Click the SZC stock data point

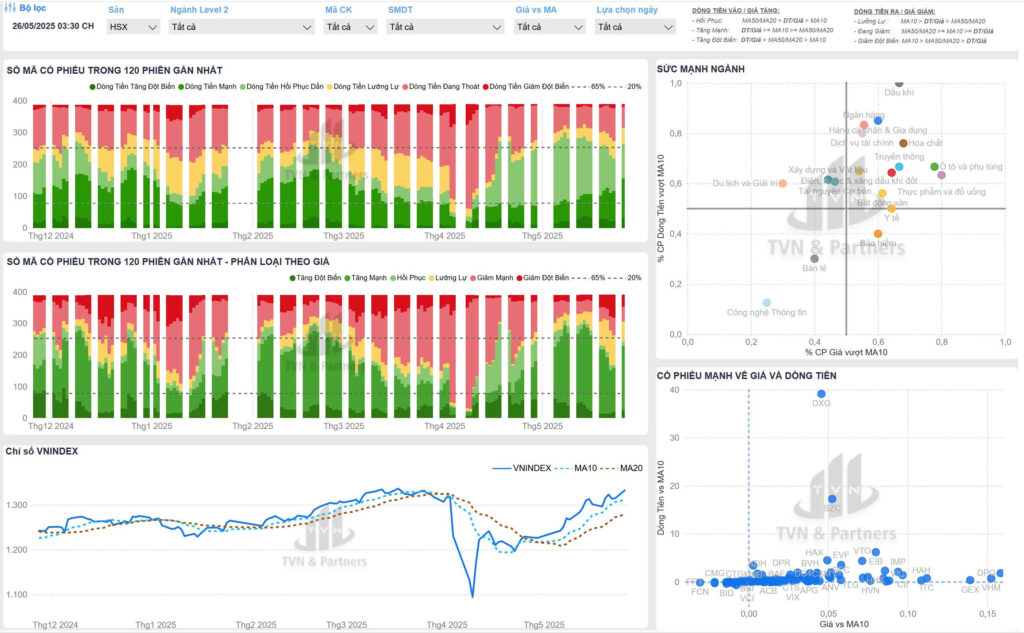832,499
